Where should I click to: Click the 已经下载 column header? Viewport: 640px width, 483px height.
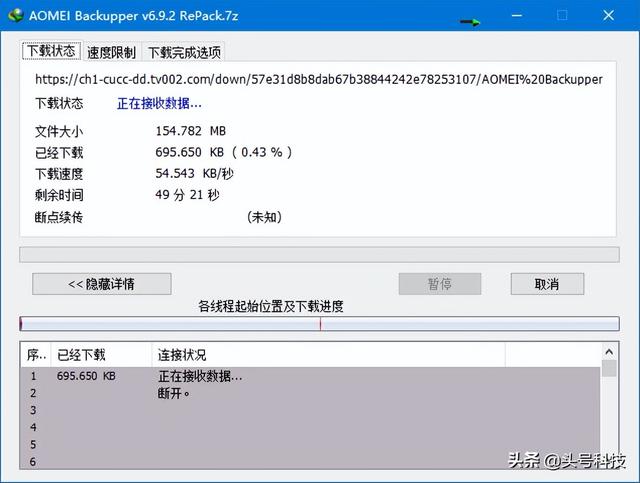[101, 355]
